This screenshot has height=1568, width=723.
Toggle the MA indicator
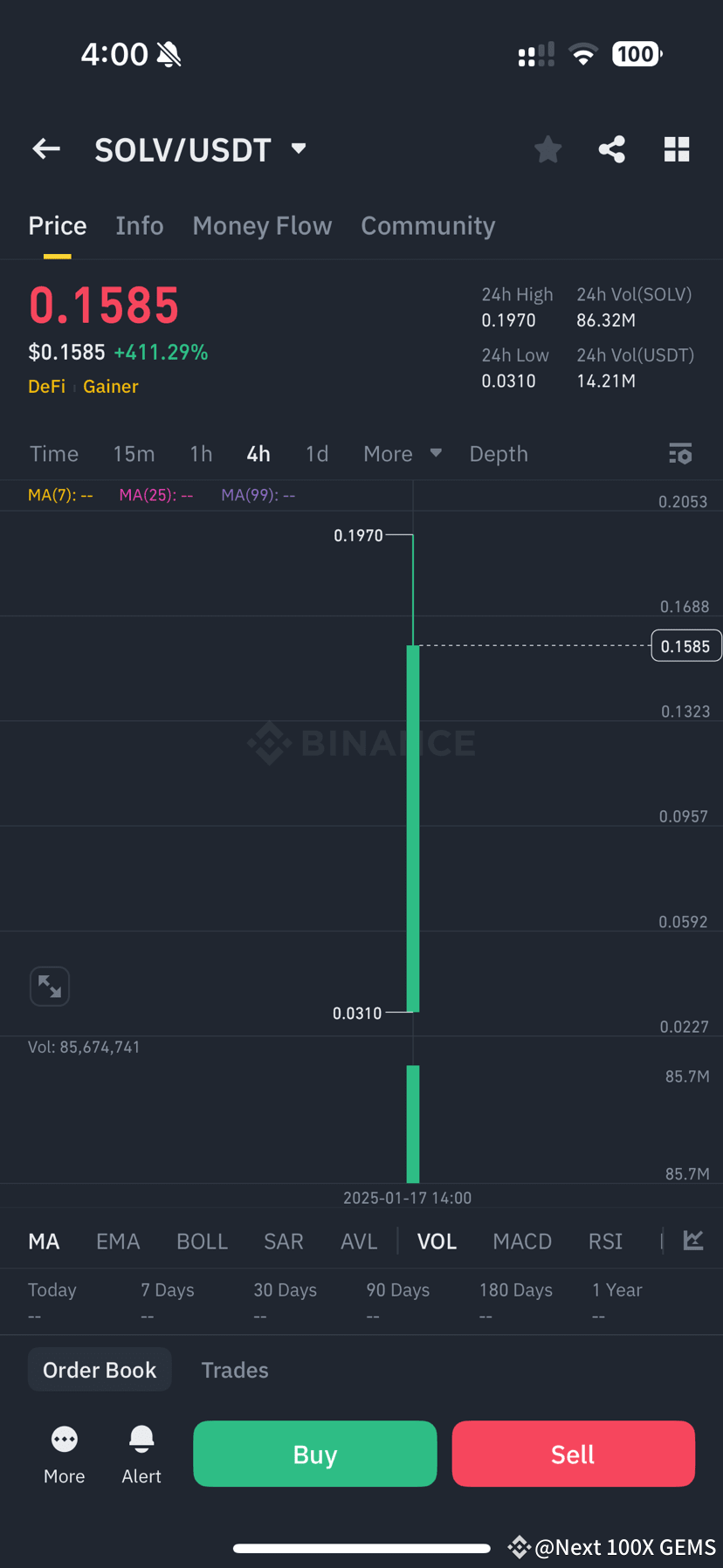44,1241
